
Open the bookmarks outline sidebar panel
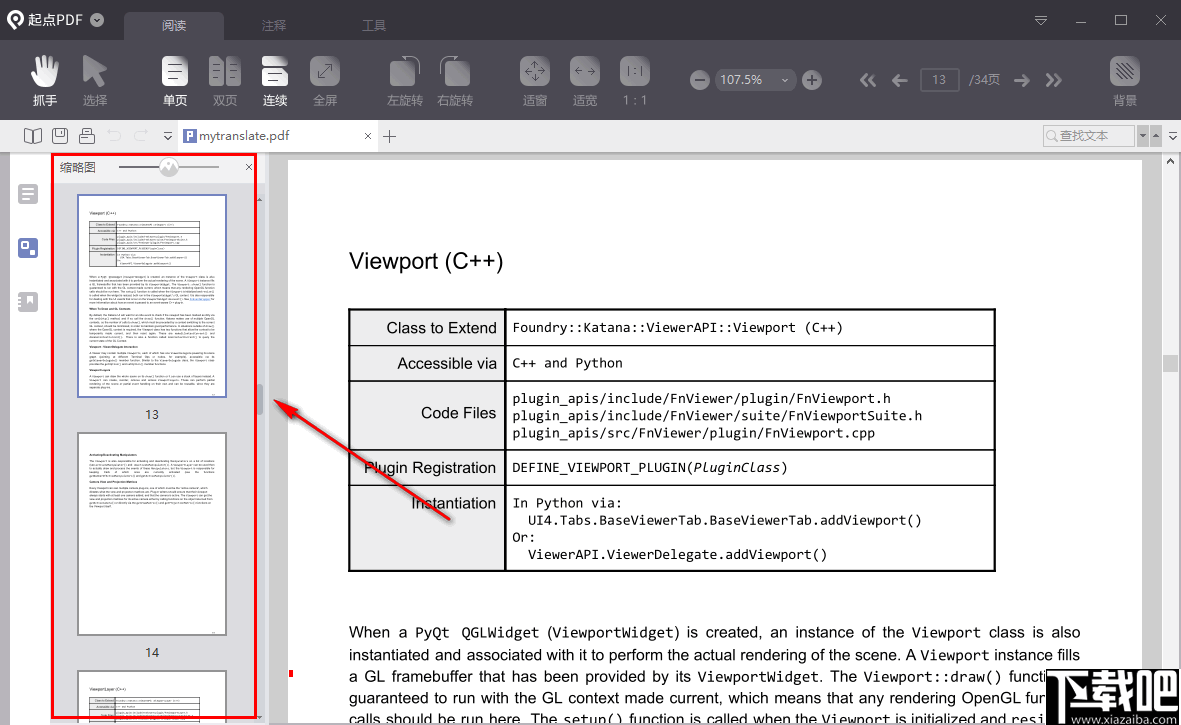[28, 194]
